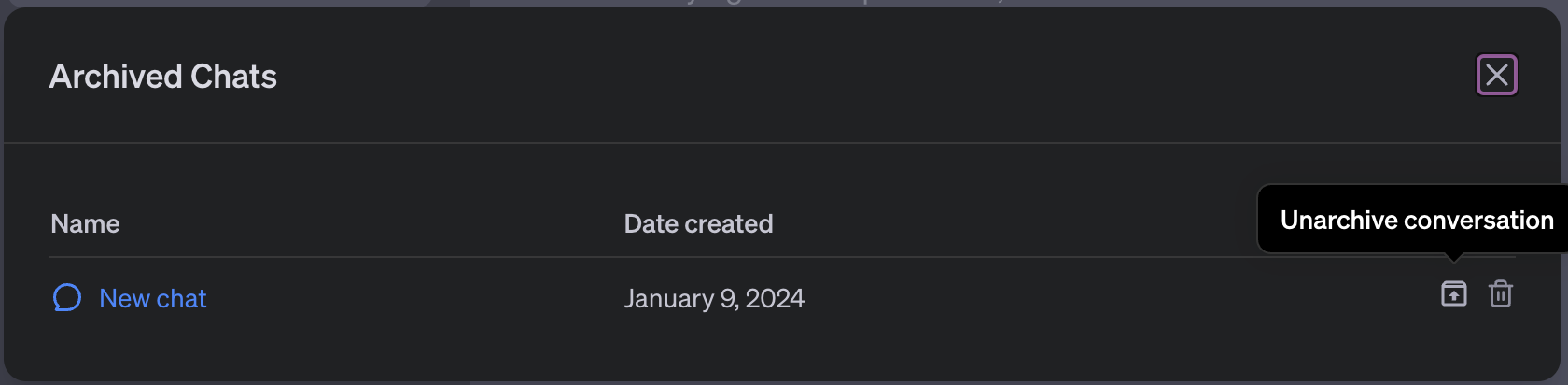1568x385 pixels.
Task: Click the Name heading above New chat
Action: (x=85, y=224)
